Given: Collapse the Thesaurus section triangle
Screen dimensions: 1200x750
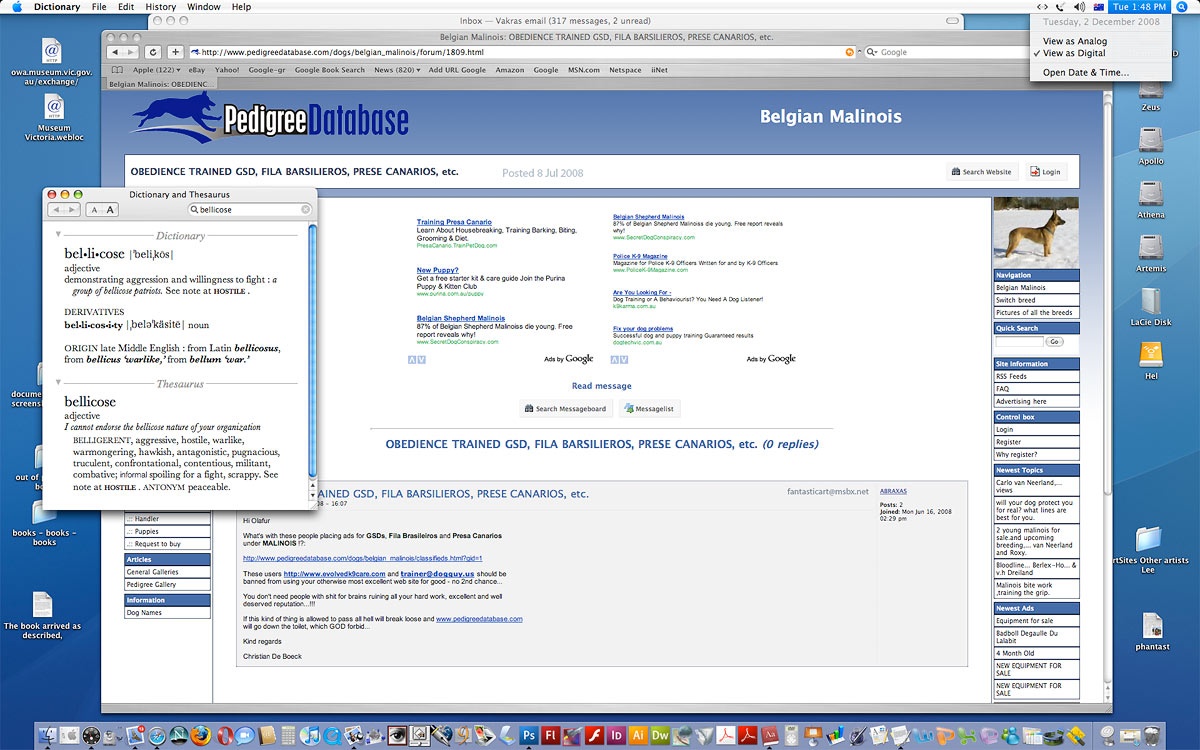Looking at the screenshot, I should point(59,382).
